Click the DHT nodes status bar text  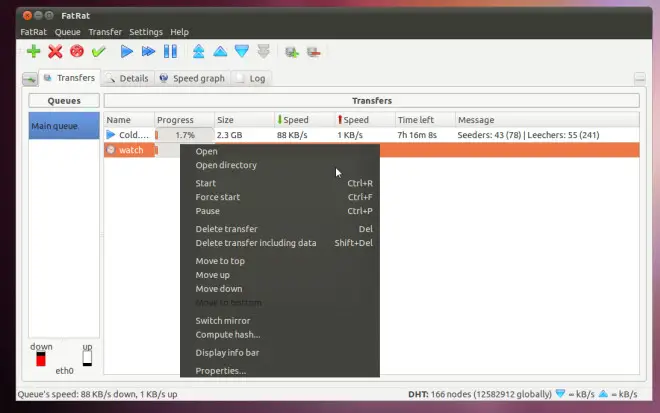[x=480, y=394]
